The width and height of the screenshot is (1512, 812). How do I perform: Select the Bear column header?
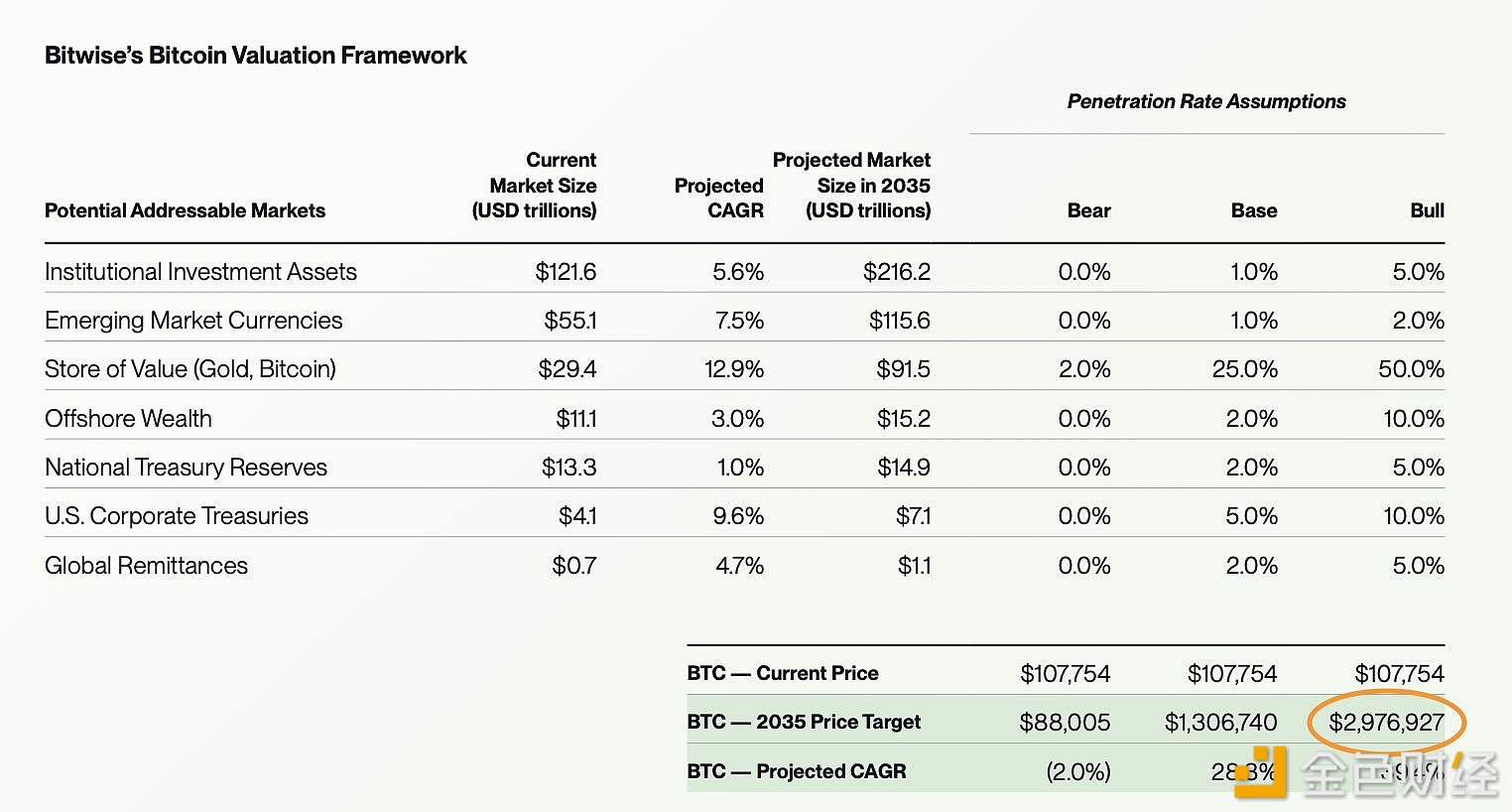pyautogui.click(x=1088, y=210)
